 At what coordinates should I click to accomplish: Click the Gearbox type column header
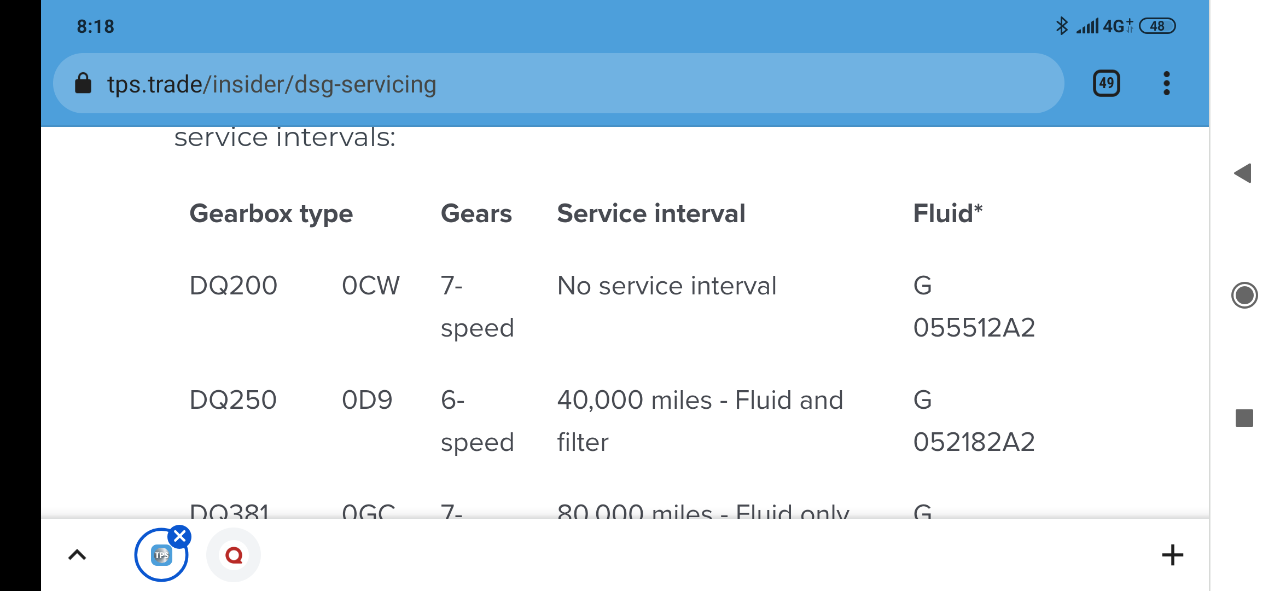[x=271, y=214]
